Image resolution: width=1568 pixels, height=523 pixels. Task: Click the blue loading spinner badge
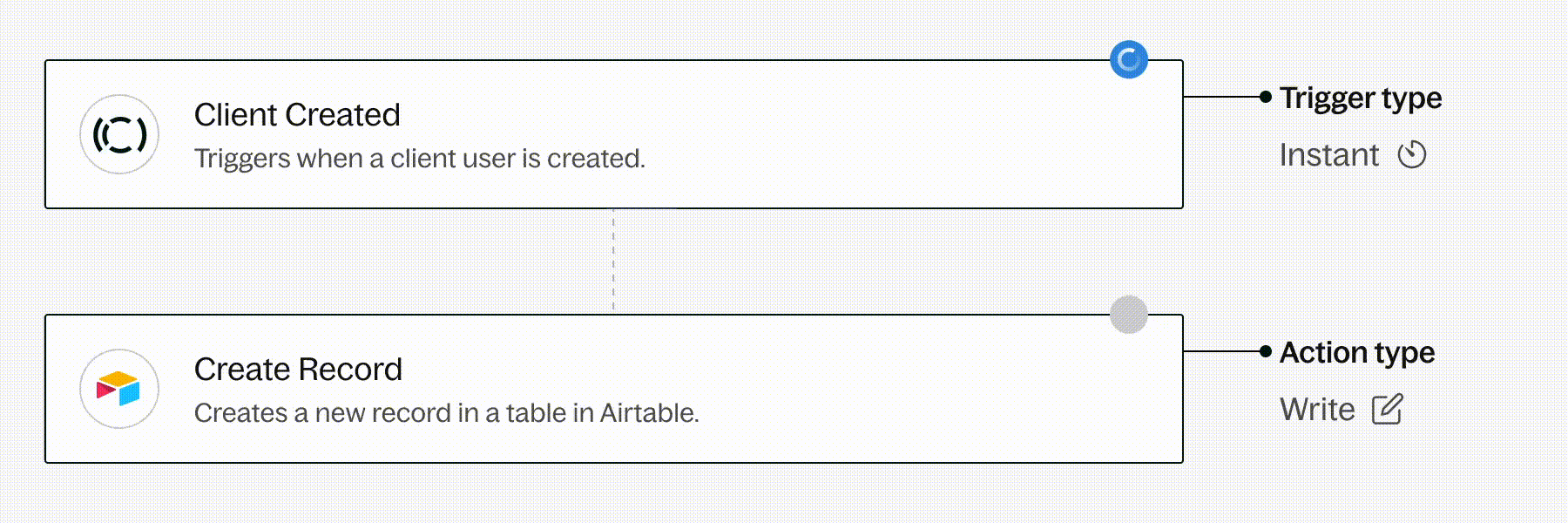point(1129,59)
